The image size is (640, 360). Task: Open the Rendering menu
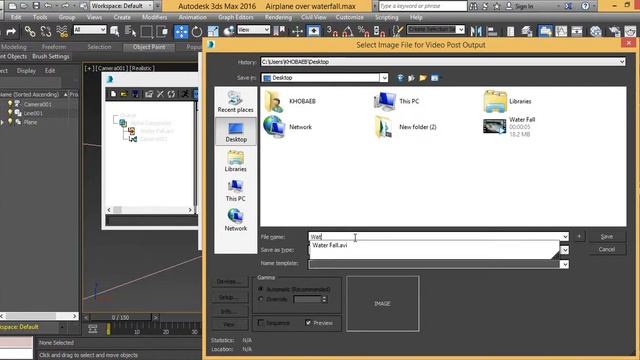(x=278, y=17)
